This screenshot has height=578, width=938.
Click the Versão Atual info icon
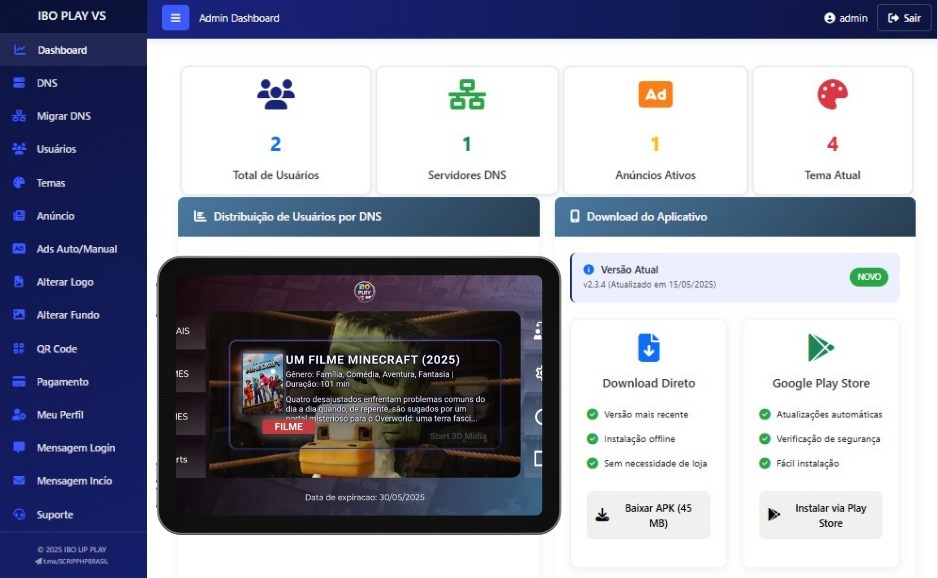pos(589,270)
